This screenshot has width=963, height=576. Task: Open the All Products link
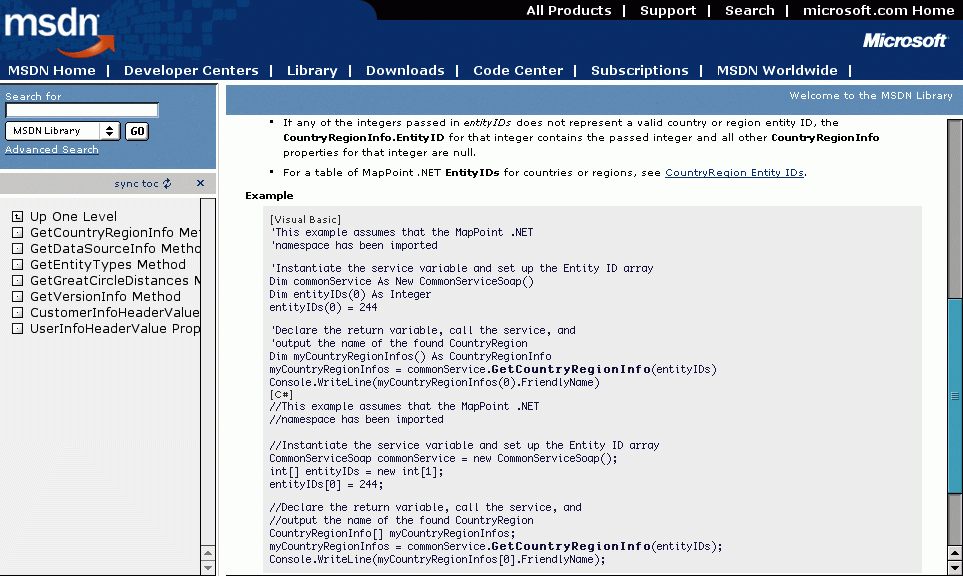[x=569, y=10]
